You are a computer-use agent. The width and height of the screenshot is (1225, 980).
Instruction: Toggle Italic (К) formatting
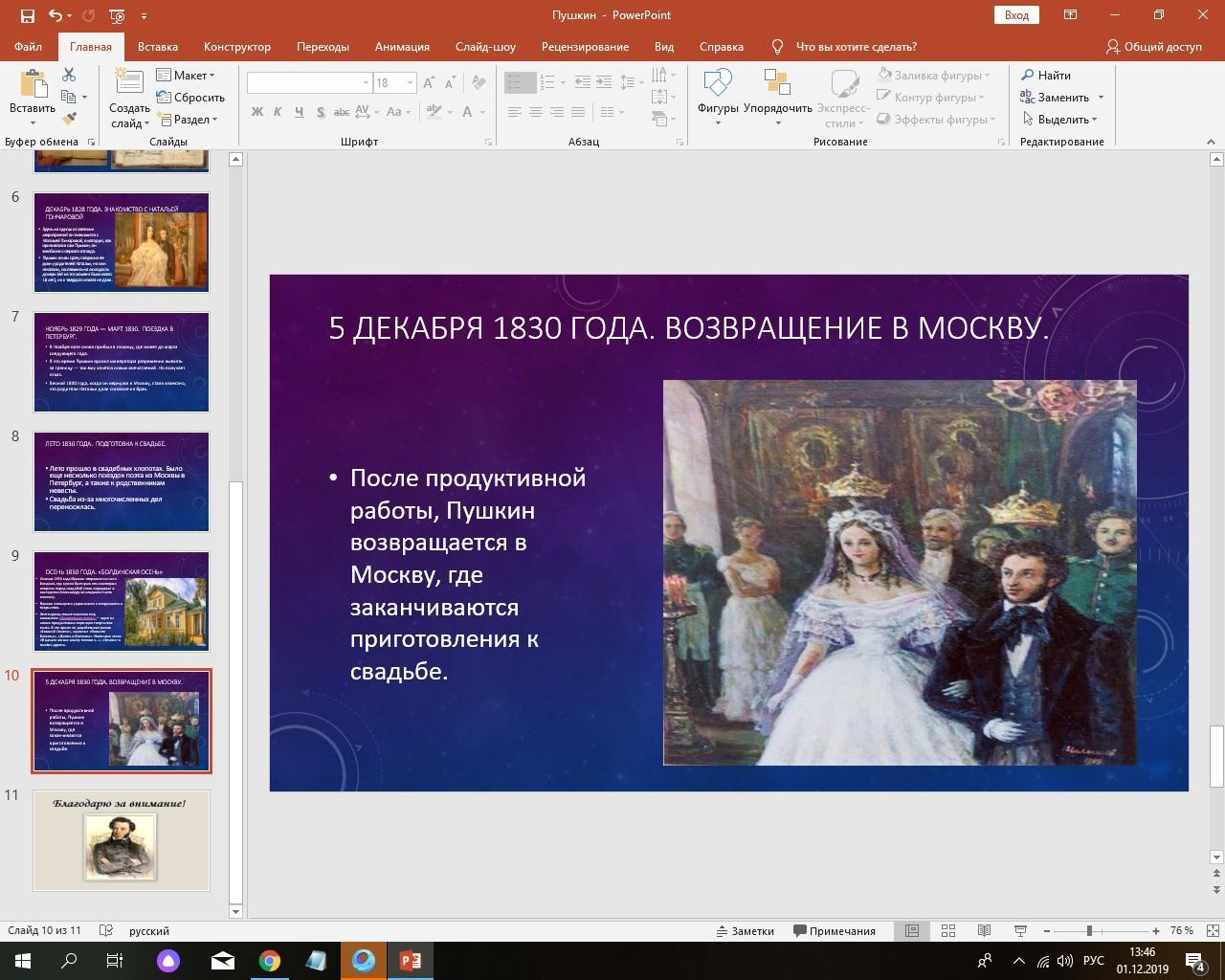[x=278, y=112]
